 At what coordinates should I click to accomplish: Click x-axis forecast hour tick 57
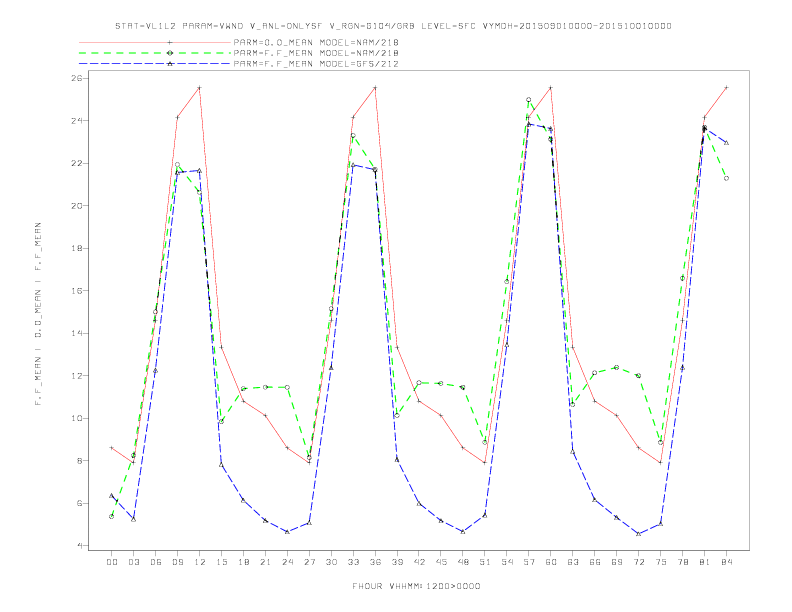coord(529,562)
